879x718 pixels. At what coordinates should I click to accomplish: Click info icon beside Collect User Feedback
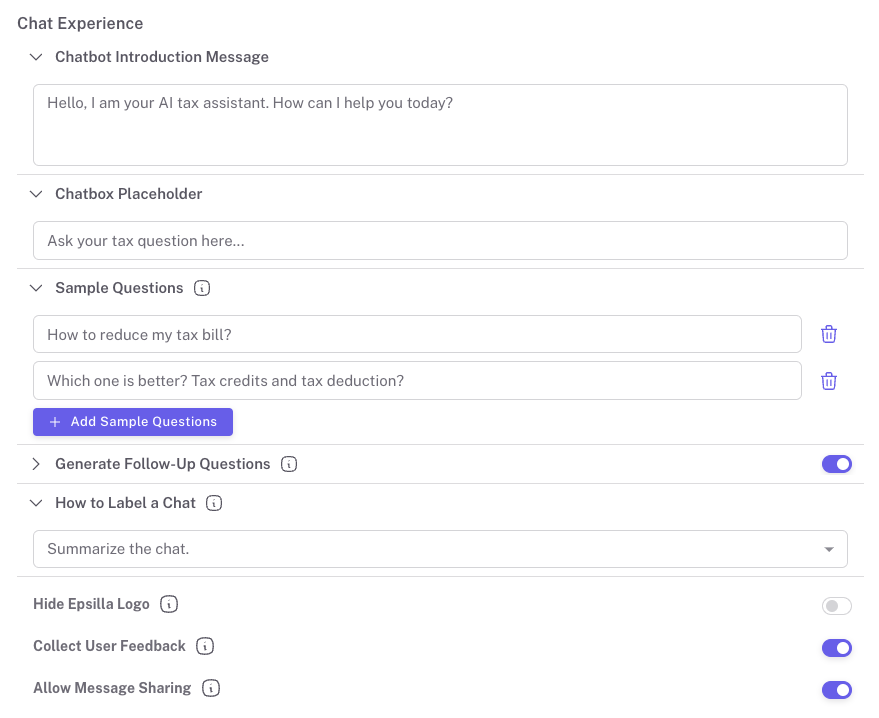[205, 647]
